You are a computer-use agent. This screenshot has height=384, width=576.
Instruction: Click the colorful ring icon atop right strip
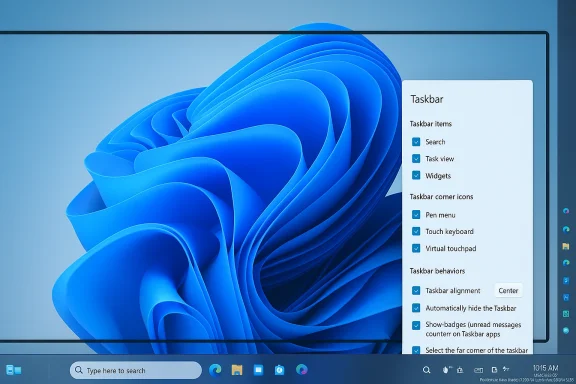click(x=566, y=211)
